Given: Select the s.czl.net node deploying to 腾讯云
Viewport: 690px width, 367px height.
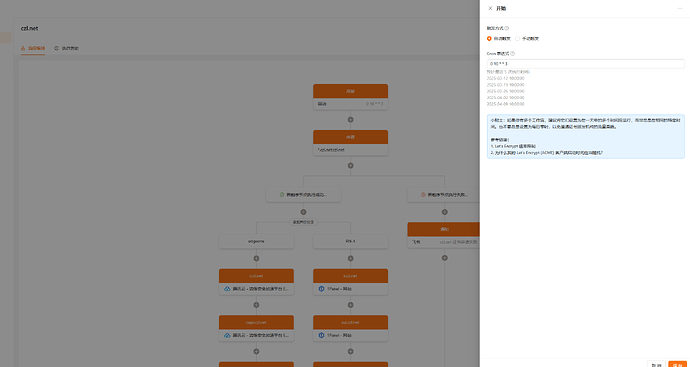Looking at the screenshot, I should click(x=256, y=282).
